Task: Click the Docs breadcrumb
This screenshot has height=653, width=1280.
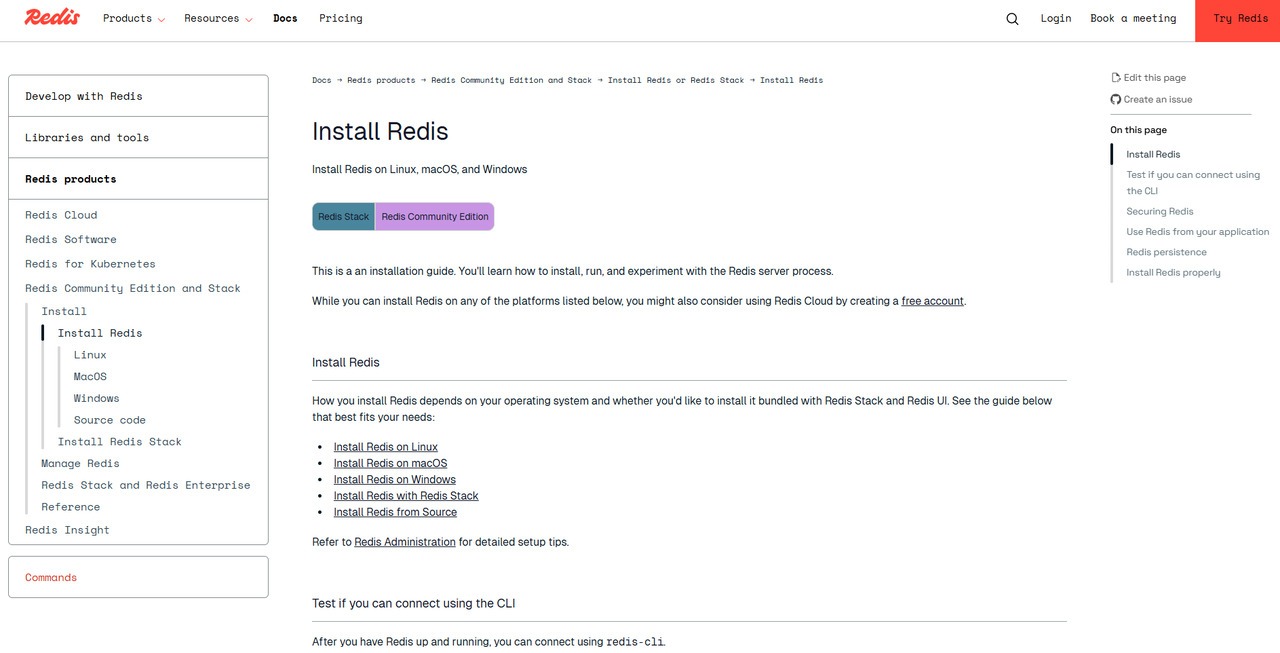Action: point(321,80)
